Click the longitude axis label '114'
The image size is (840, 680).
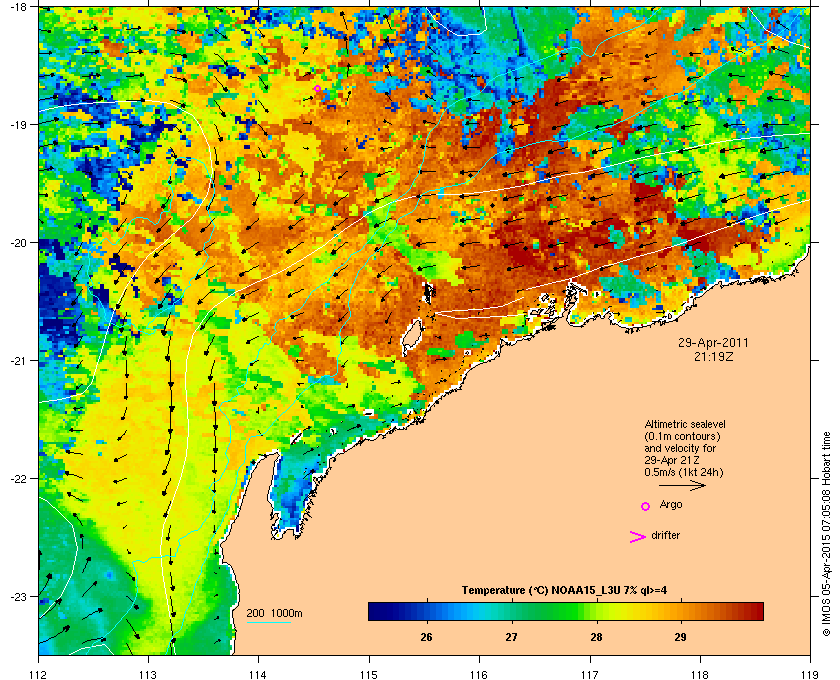258,674
